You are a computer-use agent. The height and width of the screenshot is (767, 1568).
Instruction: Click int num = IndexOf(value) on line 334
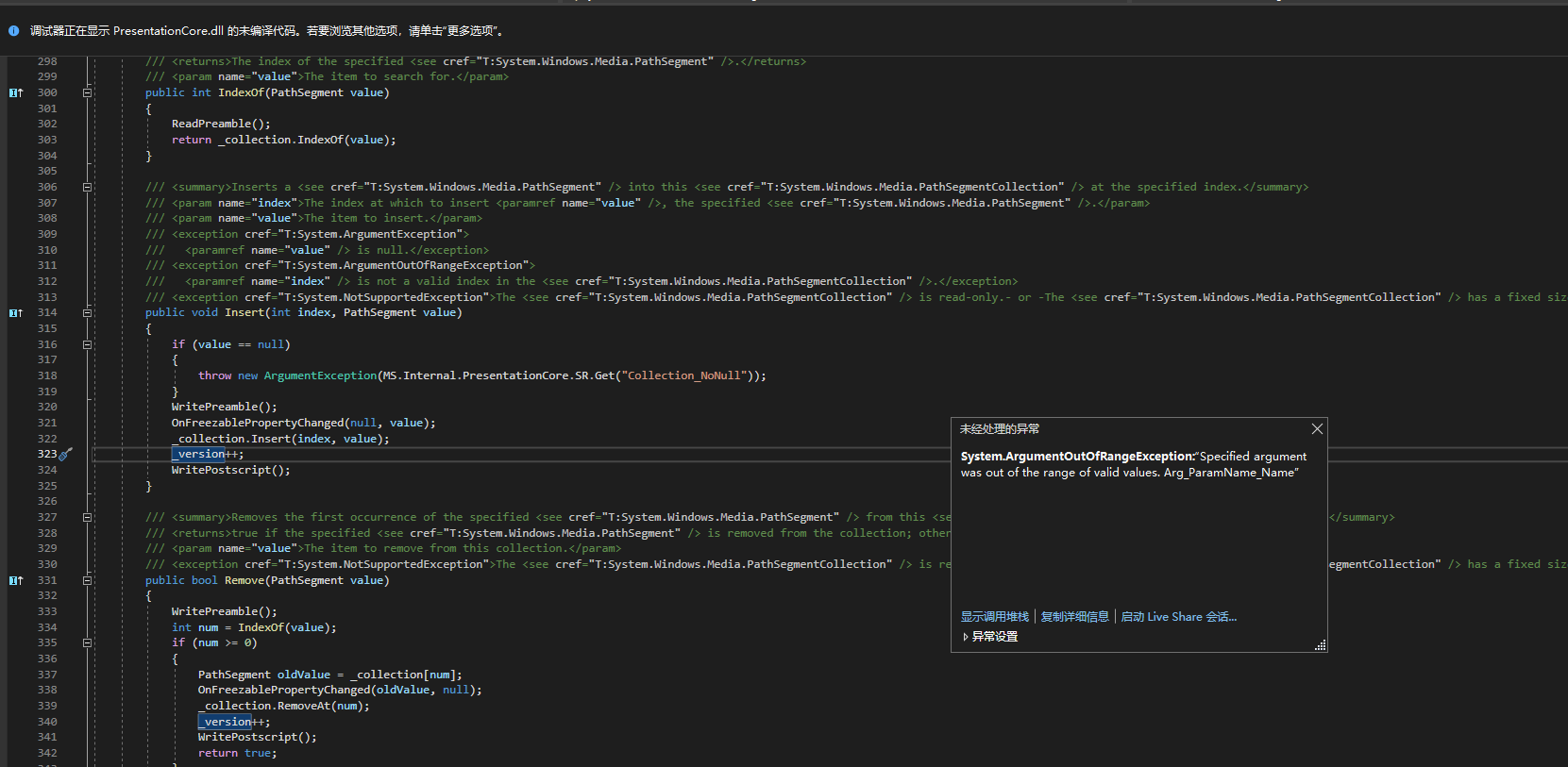coord(254,627)
